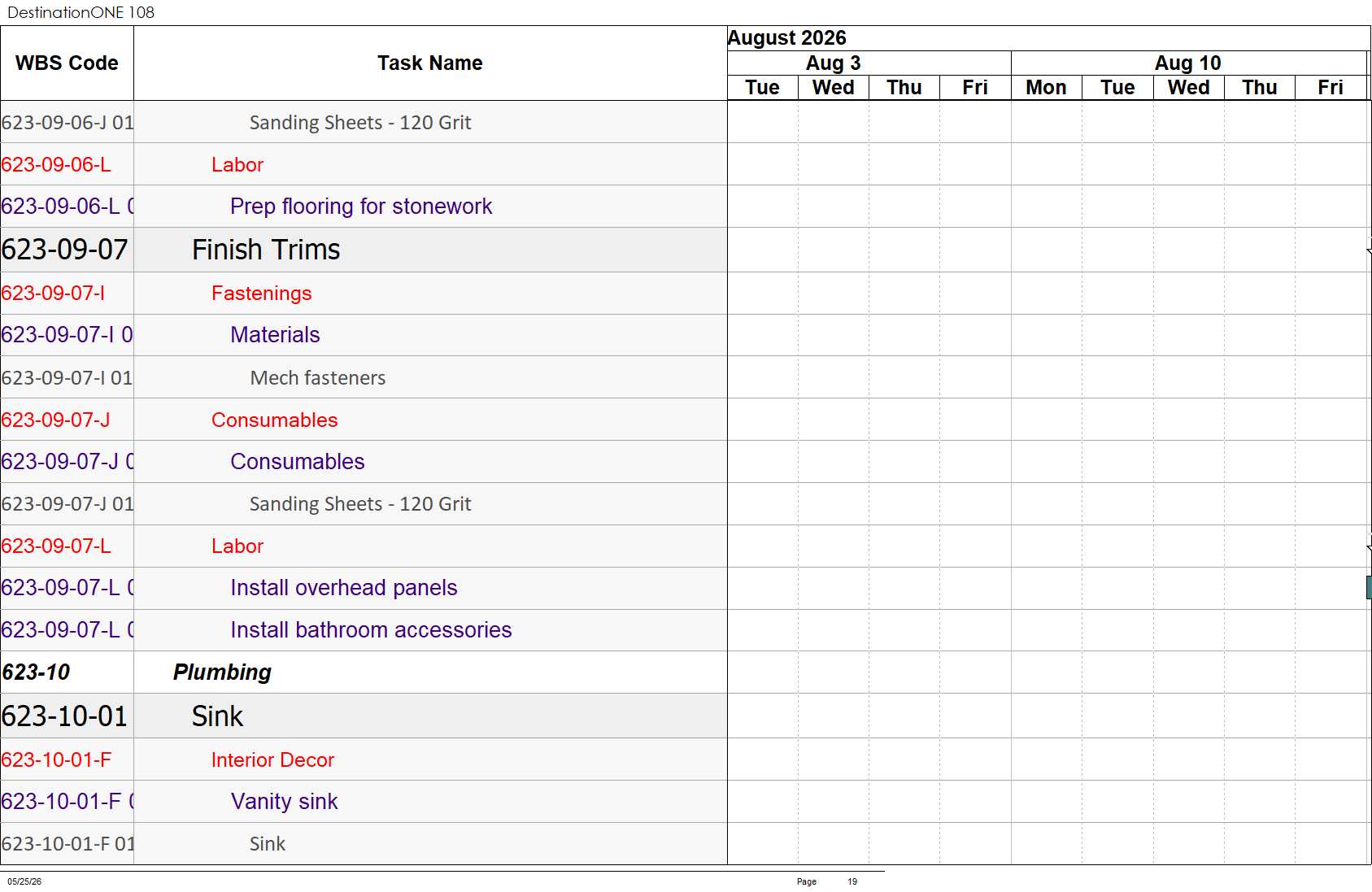Click the Mech fasteners item
Image resolution: width=1372 pixels, height=892 pixels.
(x=318, y=378)
